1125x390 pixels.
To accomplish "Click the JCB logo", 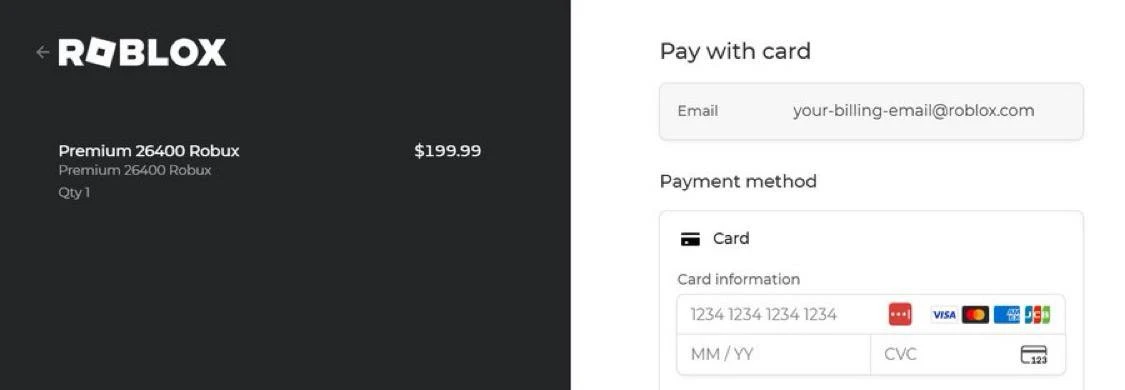I will [1037, 315].
